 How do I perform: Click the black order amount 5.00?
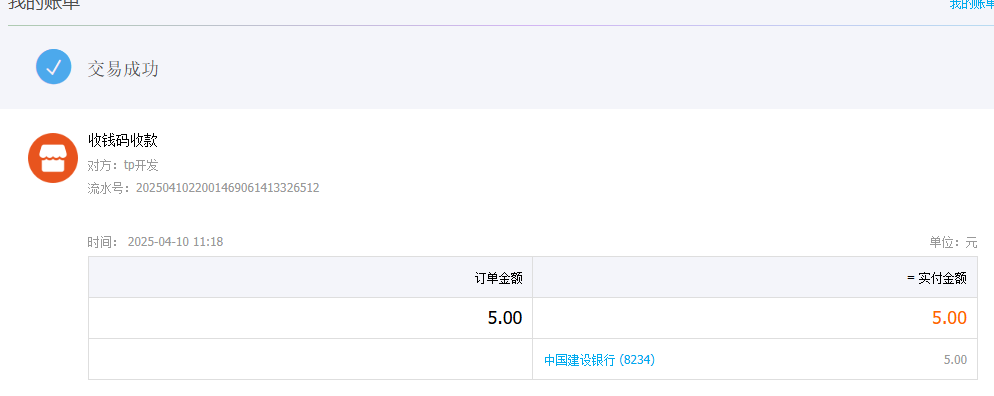coord(505,318)
